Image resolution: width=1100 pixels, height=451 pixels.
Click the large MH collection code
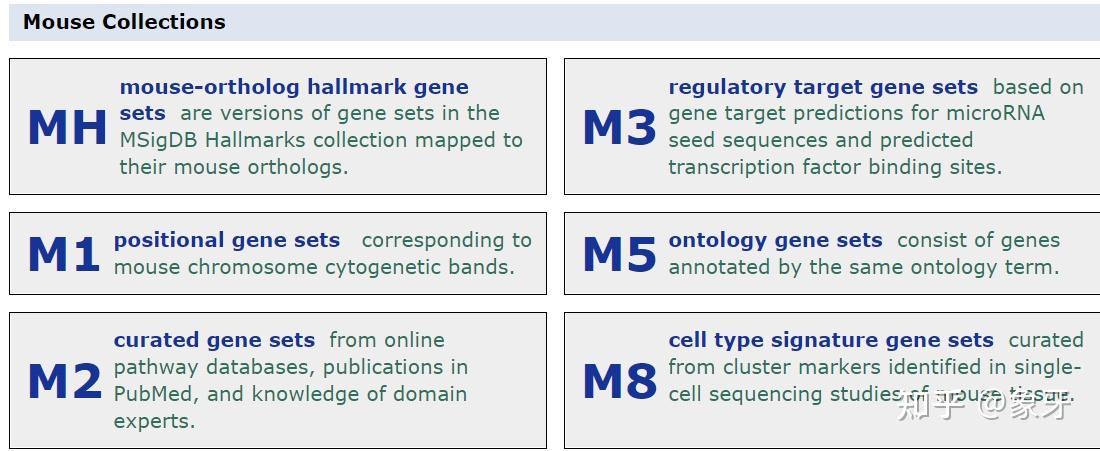point(67,127)
